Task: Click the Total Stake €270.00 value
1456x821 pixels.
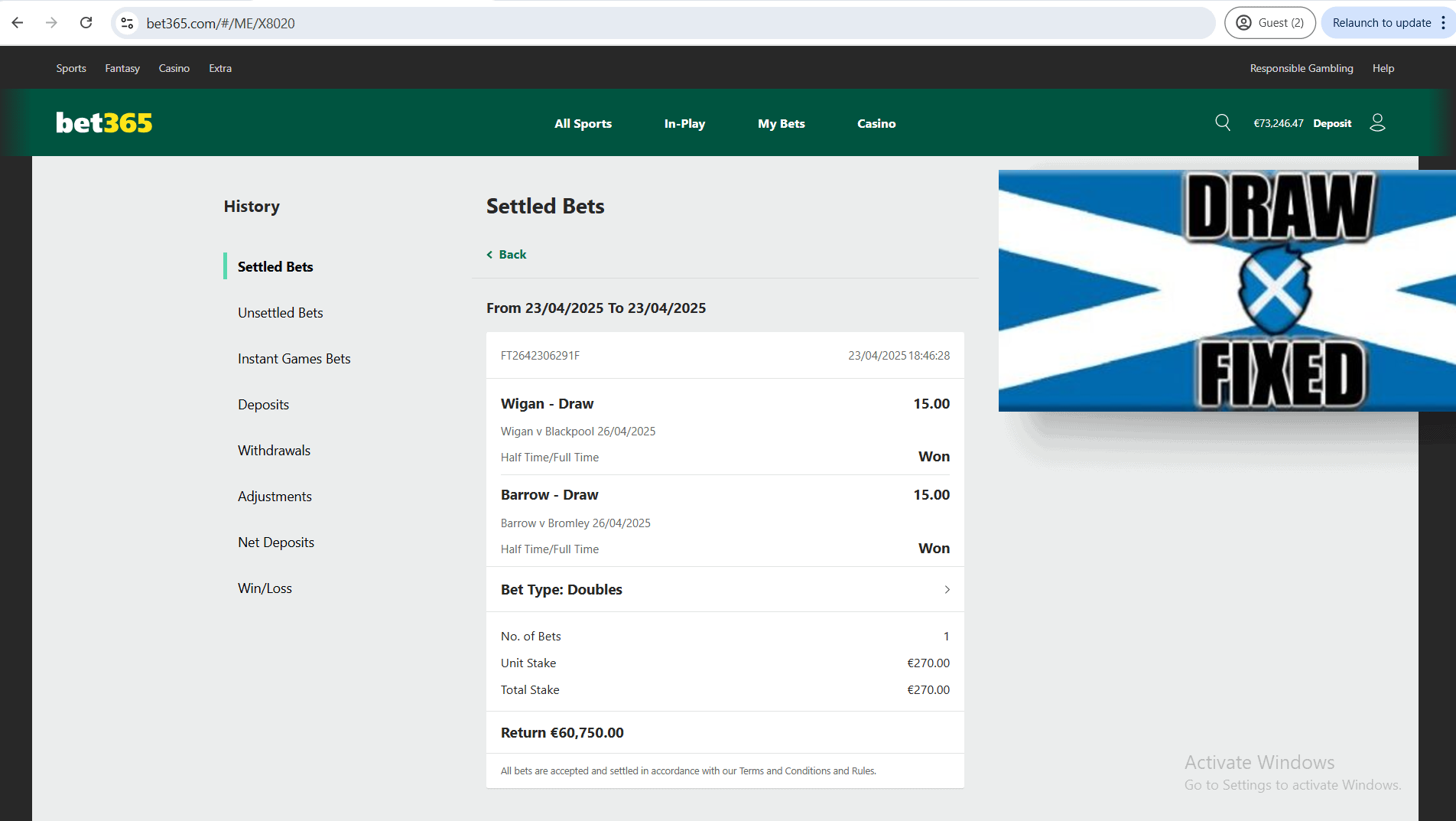Action: pos(928,689)
